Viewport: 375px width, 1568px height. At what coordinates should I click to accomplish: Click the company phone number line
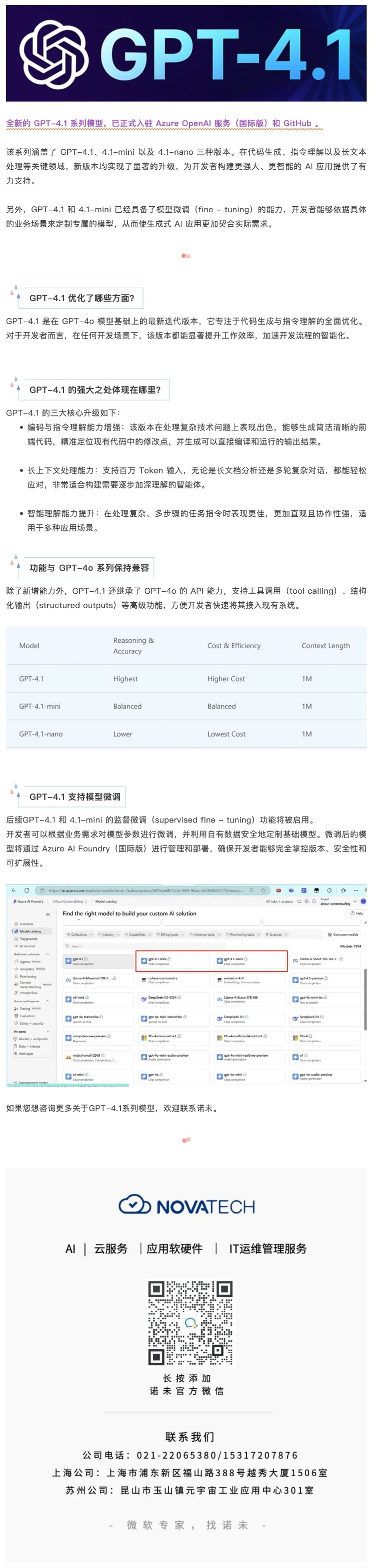(x=190, y=1455)
